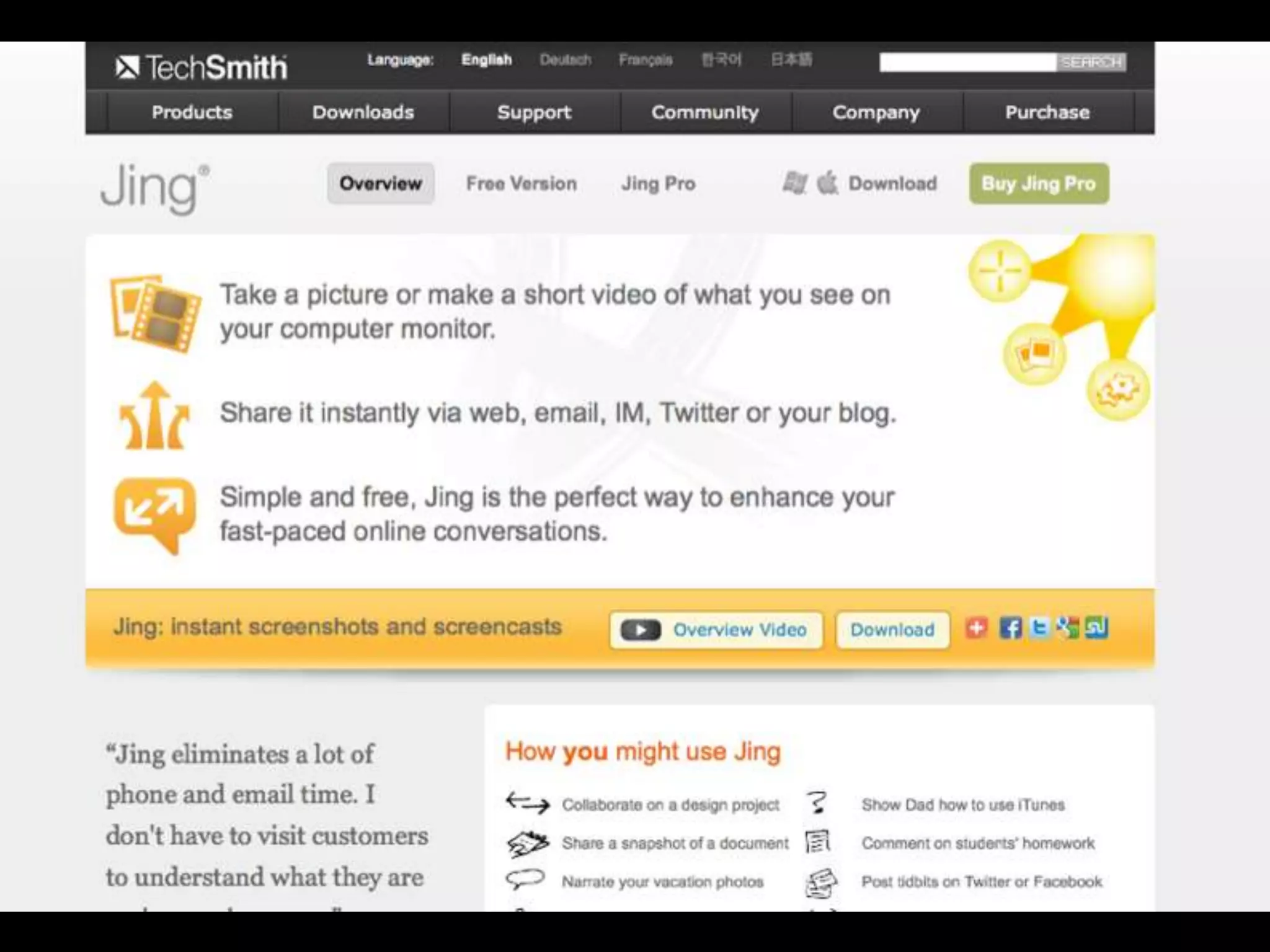This screenshot has height=952, width=1270.
Task: Click the Windows download icon
Action: click(x=795, y=183)
